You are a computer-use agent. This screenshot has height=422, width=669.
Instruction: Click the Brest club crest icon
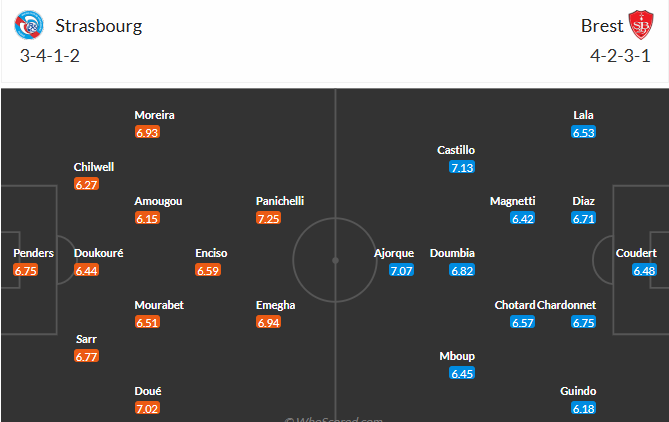[640, 26]
